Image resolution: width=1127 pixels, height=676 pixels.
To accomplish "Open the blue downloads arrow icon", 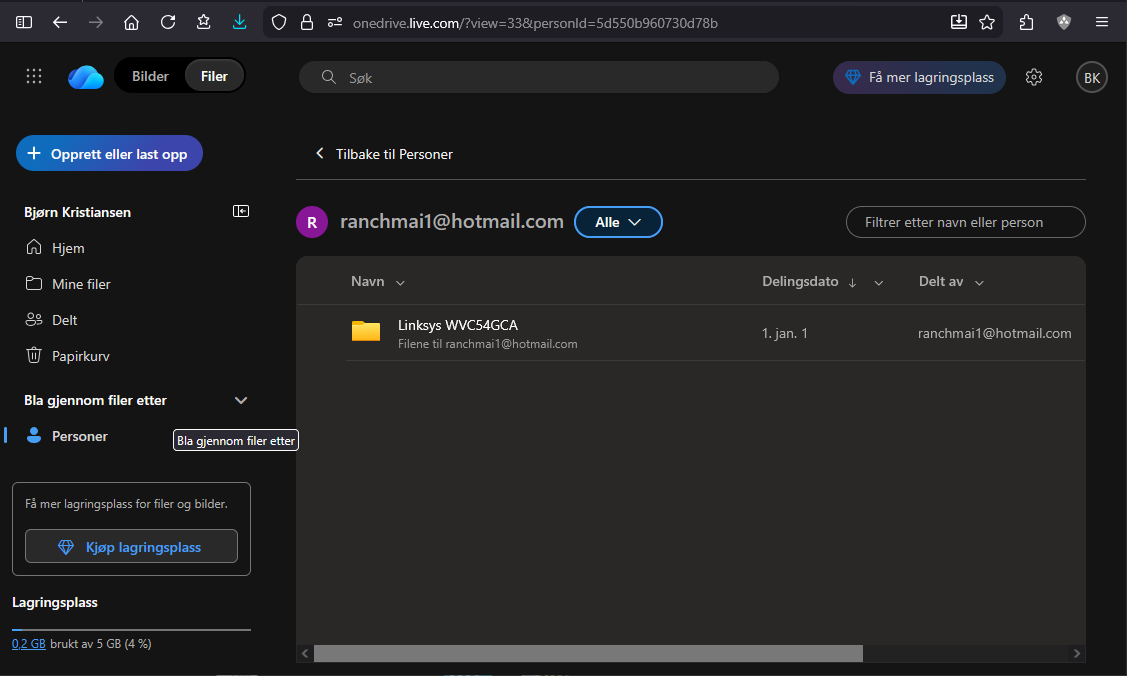I will (239, 22).
